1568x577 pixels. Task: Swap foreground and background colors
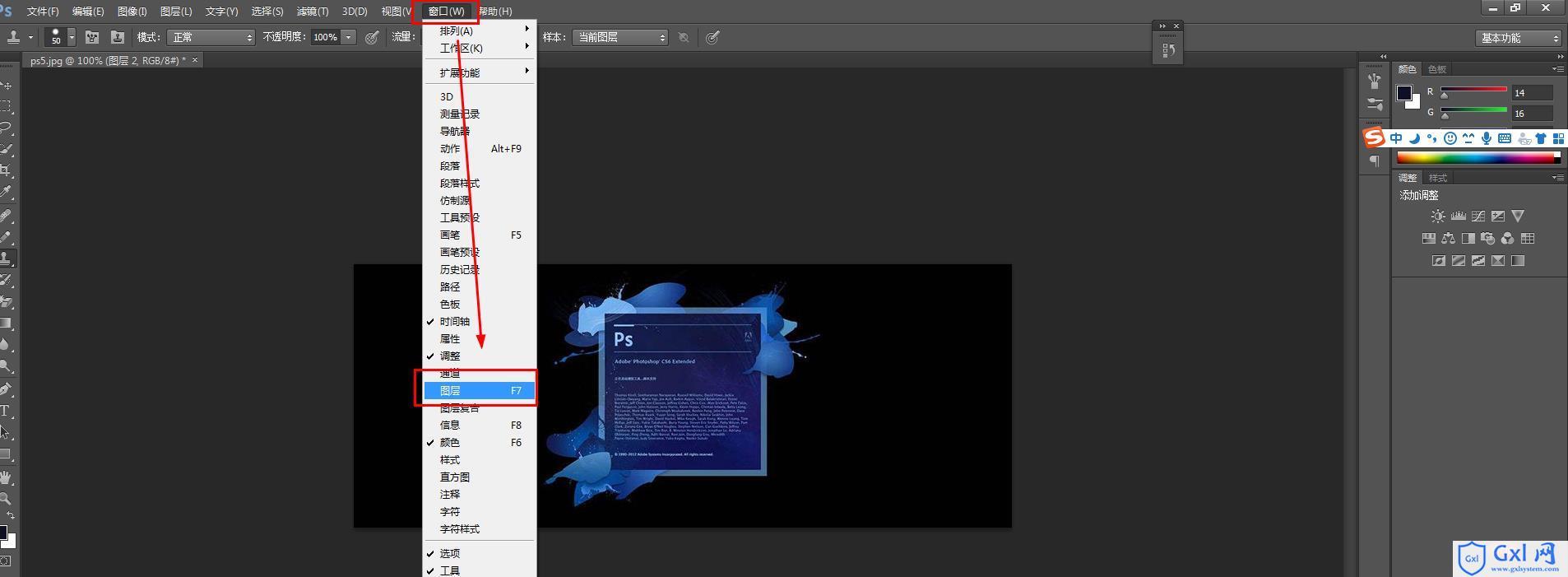(x=11, y=515)
